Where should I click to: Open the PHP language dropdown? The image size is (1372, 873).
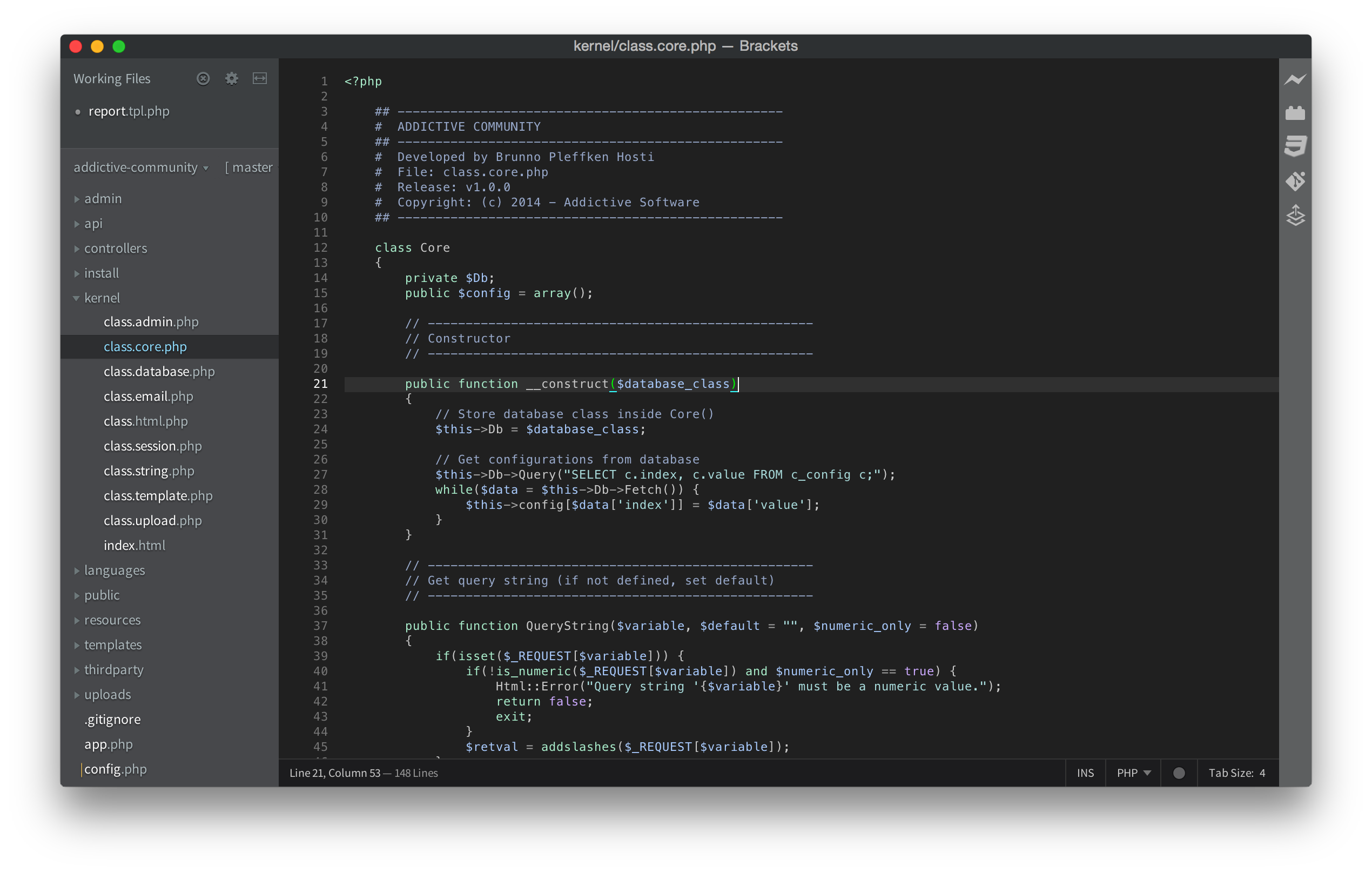tap(1133, 773)
